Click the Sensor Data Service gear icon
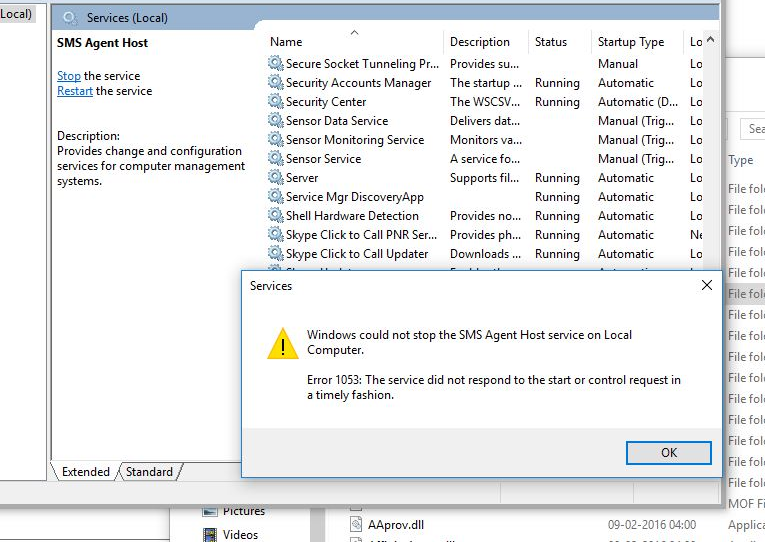Image resolution: width=765 pixels, height=542 pixels. pyautogui.click(x=275, y=121)
